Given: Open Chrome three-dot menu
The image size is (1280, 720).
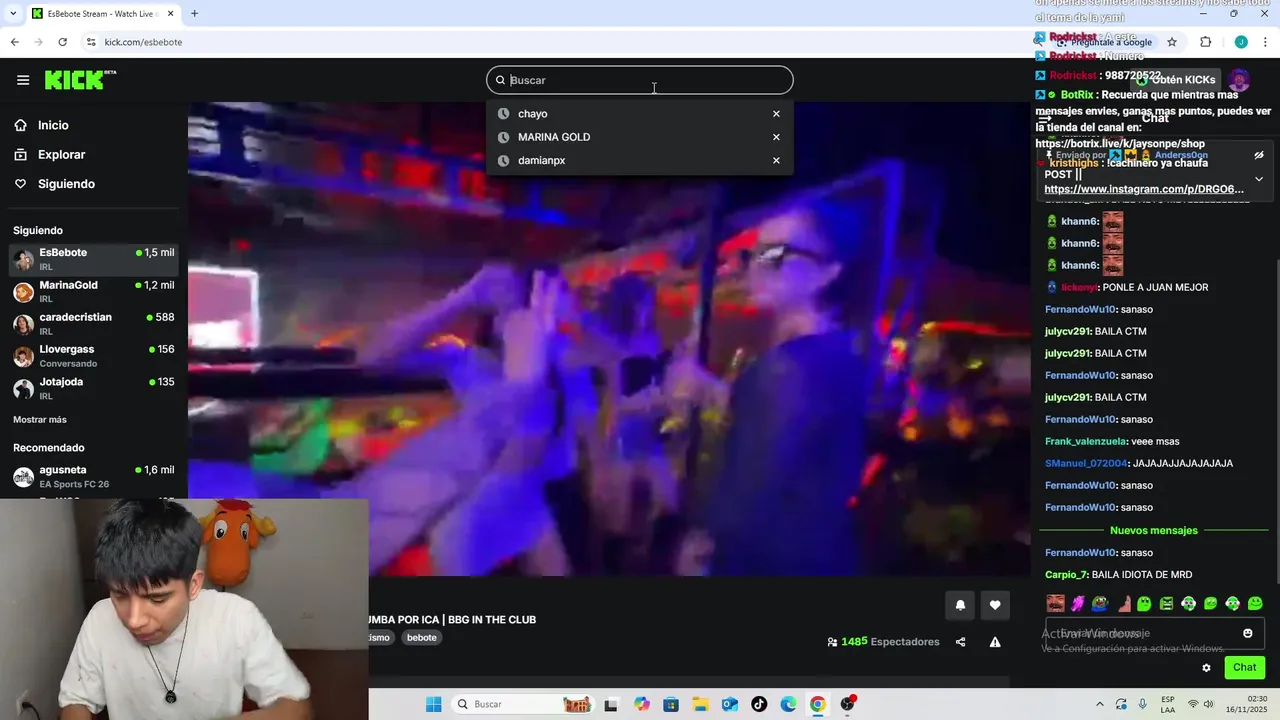Looking at the screenshot, I should click(1266, 42).
